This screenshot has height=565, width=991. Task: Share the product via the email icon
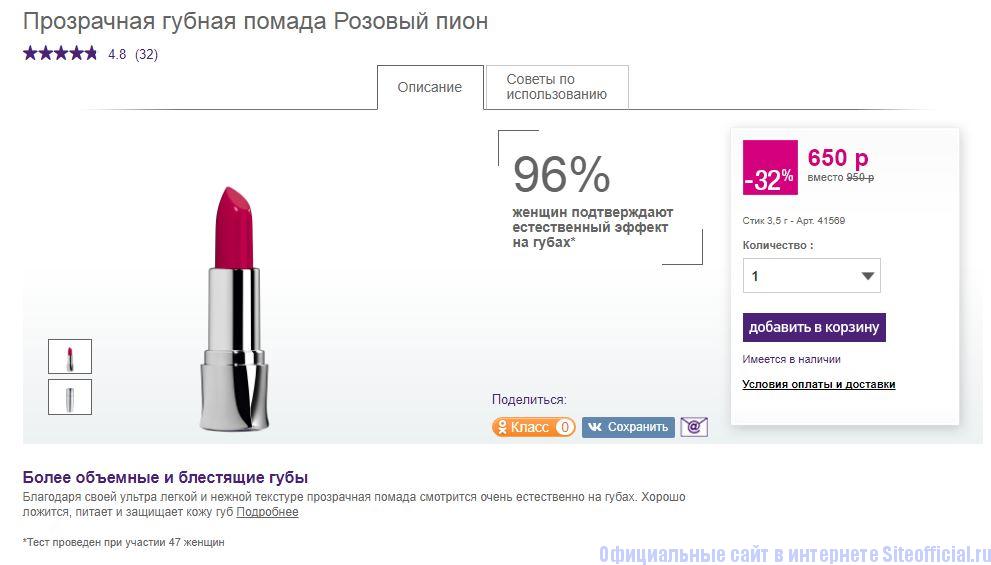click(x=694, y=427)
